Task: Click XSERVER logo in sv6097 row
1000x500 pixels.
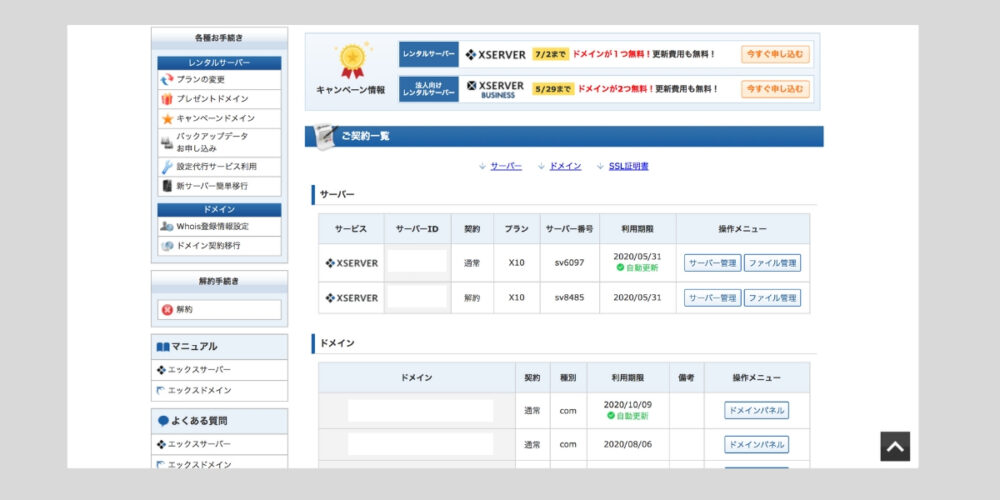Action: pyautogui.click(x=351, y=263)
